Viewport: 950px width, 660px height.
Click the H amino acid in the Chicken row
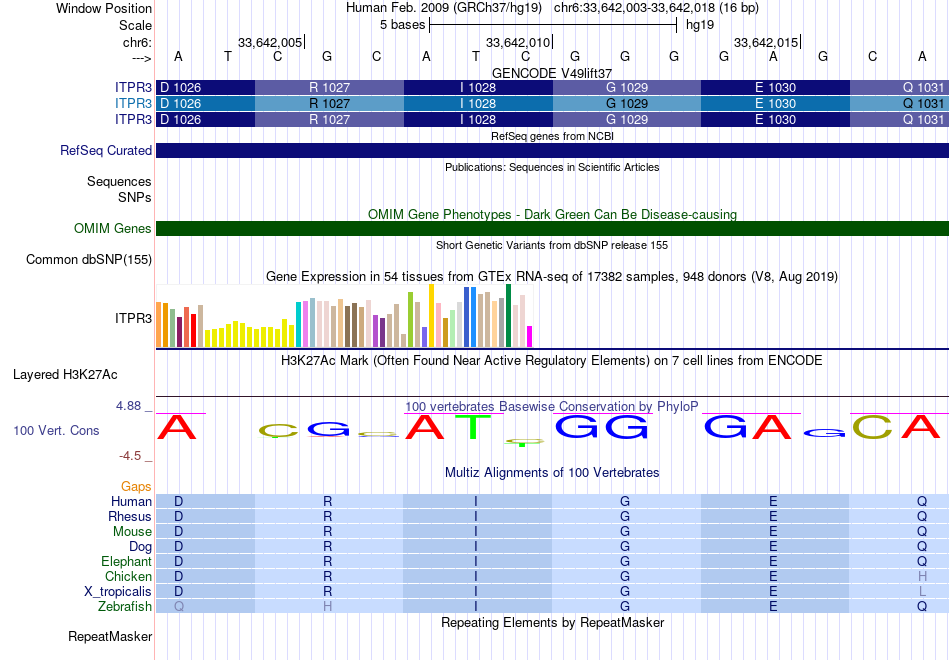[x=922, y=576]
